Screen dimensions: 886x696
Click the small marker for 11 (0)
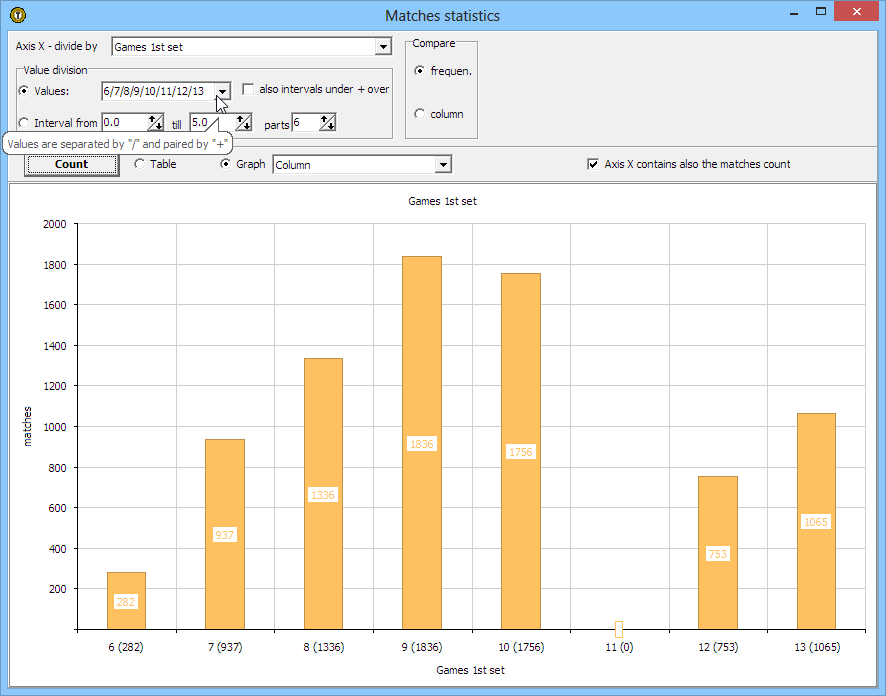coord(619,629)
